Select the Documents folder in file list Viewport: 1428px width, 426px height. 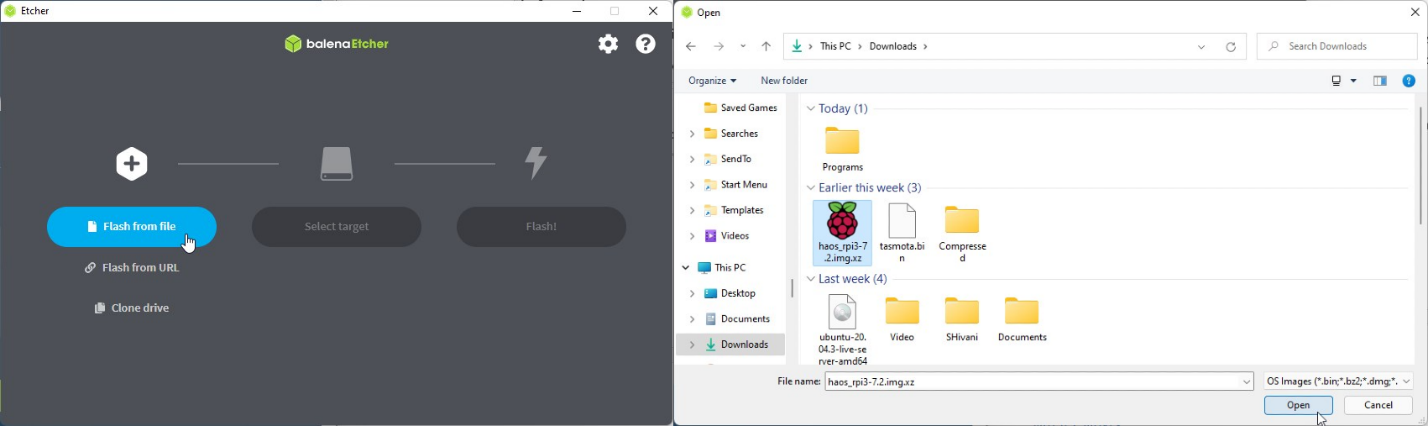coord(1022,320)
